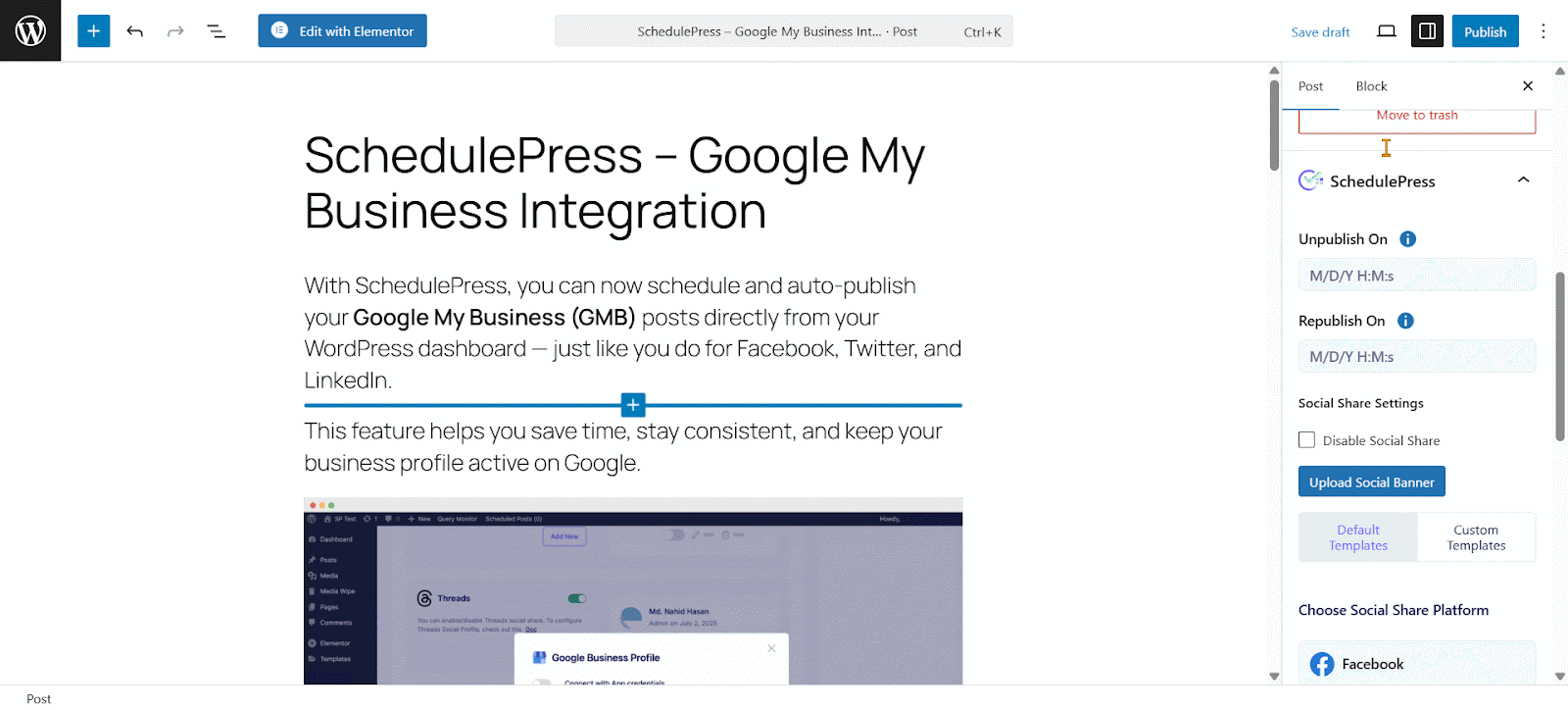Click the paragraph starting 'With SchedulePress'
The height and width of the screenshot is (710, 1568).
633,332
